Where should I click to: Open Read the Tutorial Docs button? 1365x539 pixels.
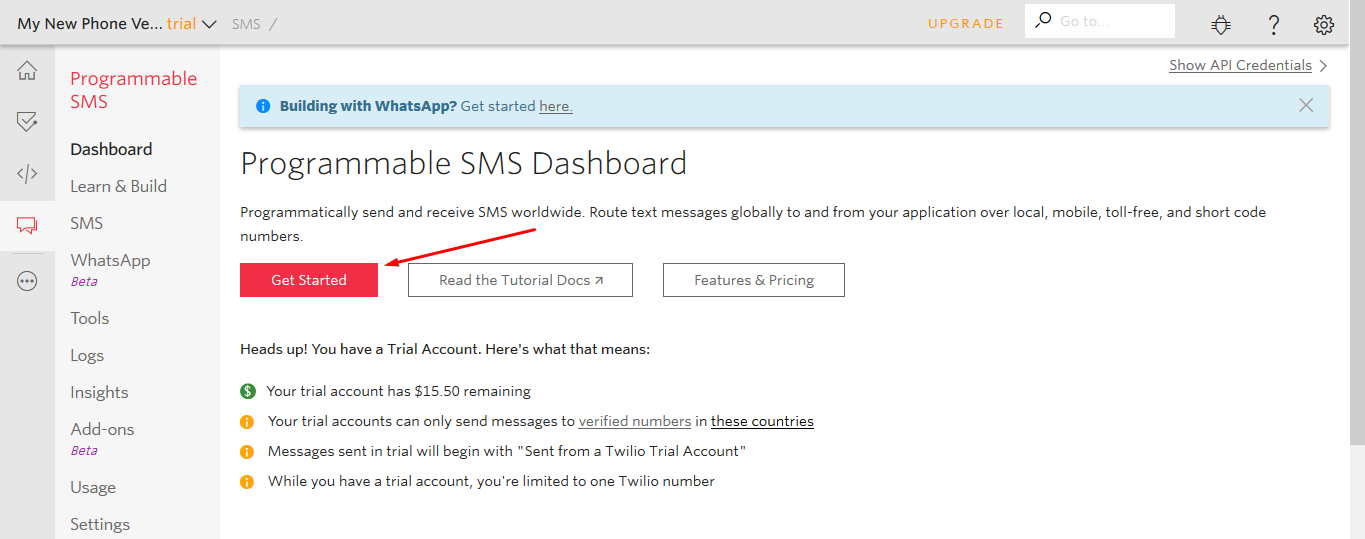(x=520, y=280)
